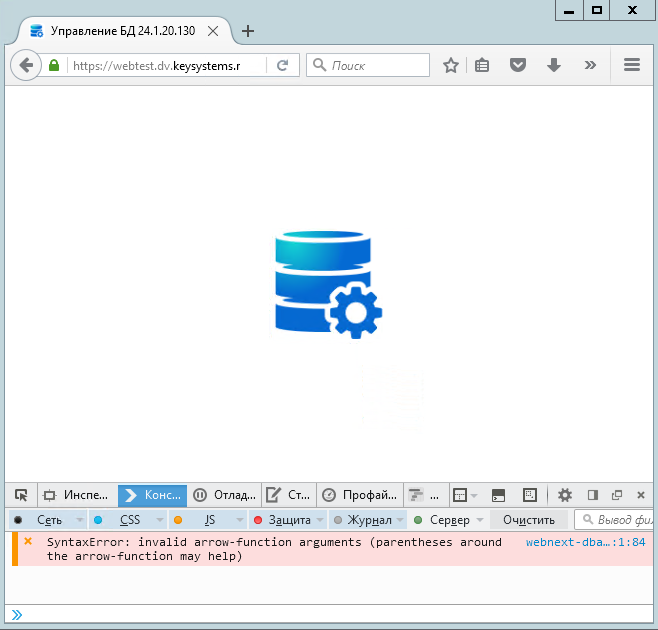Click the Очистить console button
The height and width of the screenshot is (630, 658).
[x=529, y=520]
